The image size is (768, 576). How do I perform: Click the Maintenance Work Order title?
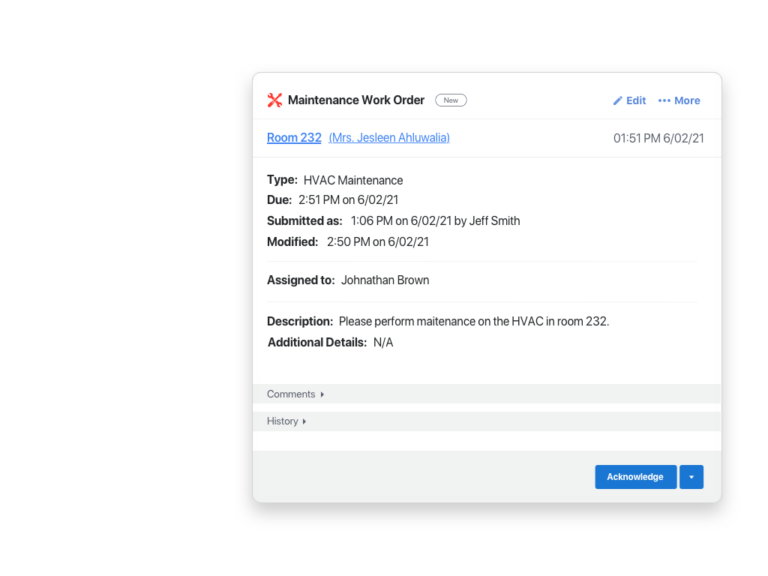[x=356, y=100]
